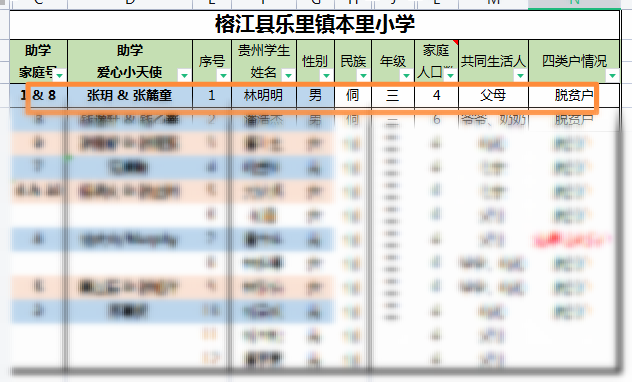Screen dimensions: 632x382
Task: Select the title cell 榕江县乐里镇本里小学
Action: coord(314,25)
